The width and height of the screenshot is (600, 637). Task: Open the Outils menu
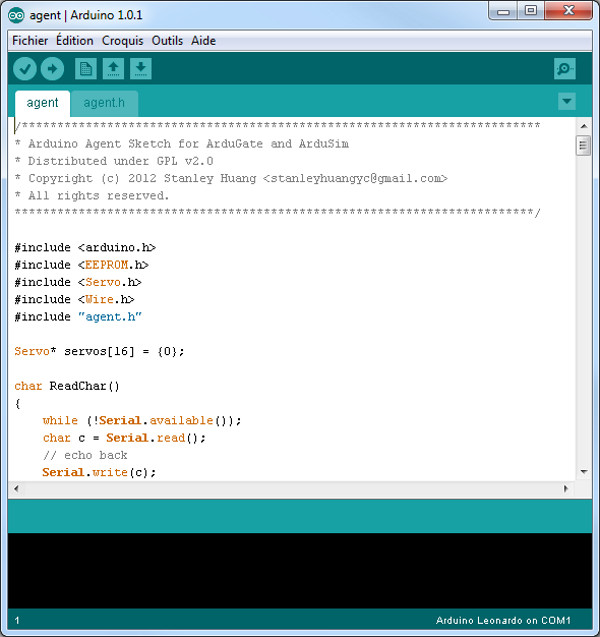pyautogui.click(x=167, y=41)
